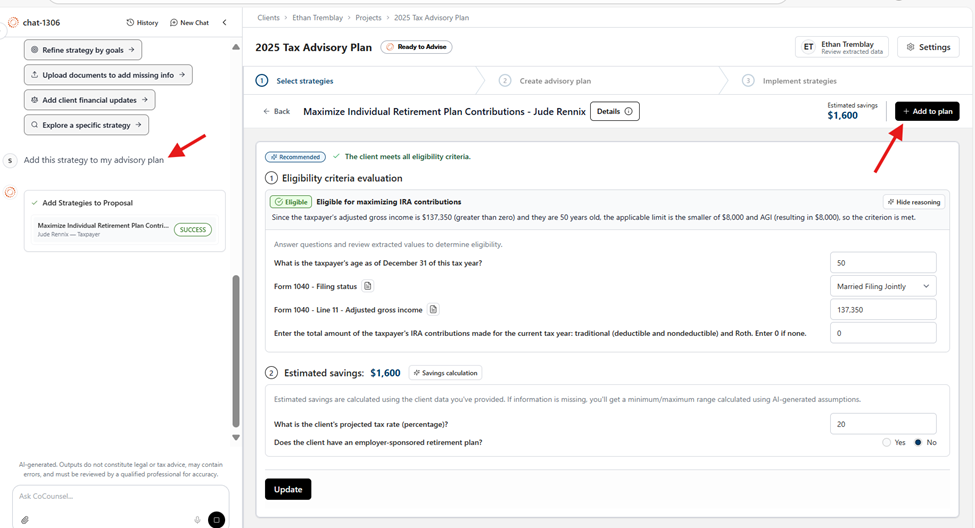Open strategy Details info popup
The image size is (975, 528).
click(x=614, y=111)
